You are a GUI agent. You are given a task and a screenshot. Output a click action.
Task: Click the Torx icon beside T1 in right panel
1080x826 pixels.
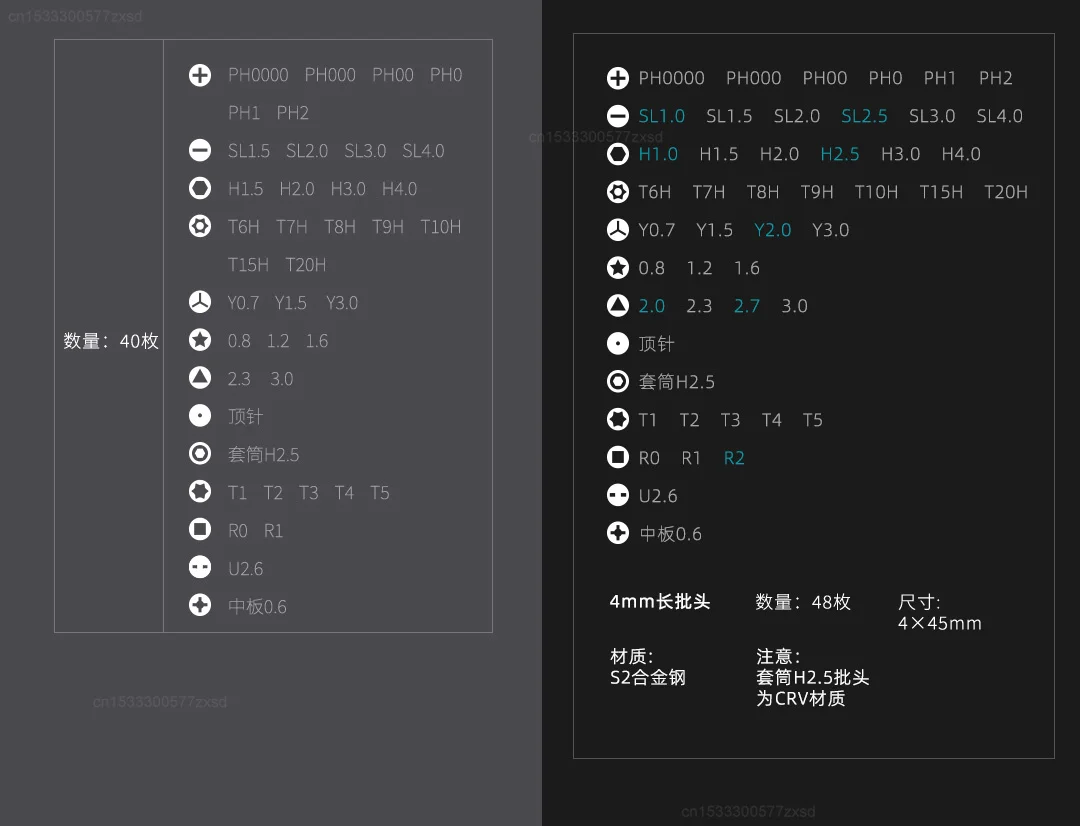click(x=618, y=419)
